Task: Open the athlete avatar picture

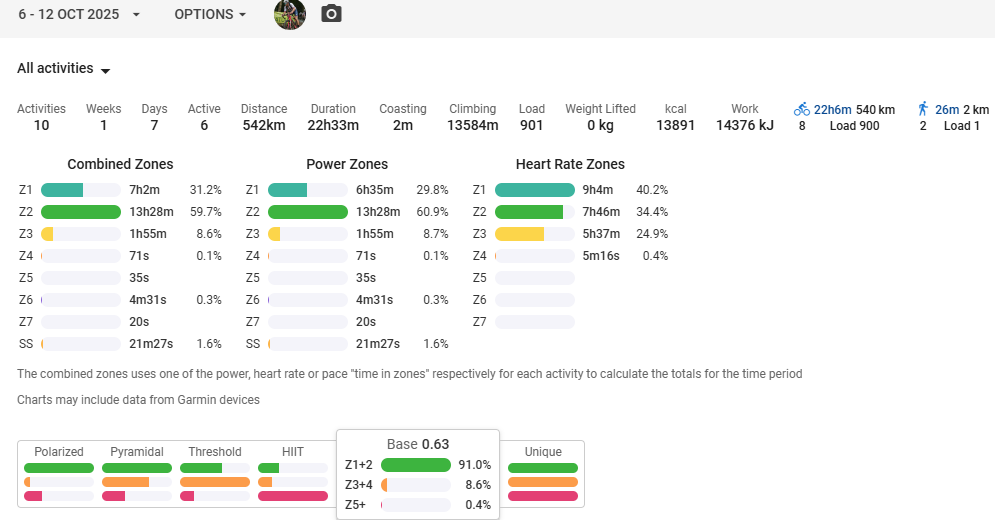Action: pyautogui.click(x=290, y=14)
